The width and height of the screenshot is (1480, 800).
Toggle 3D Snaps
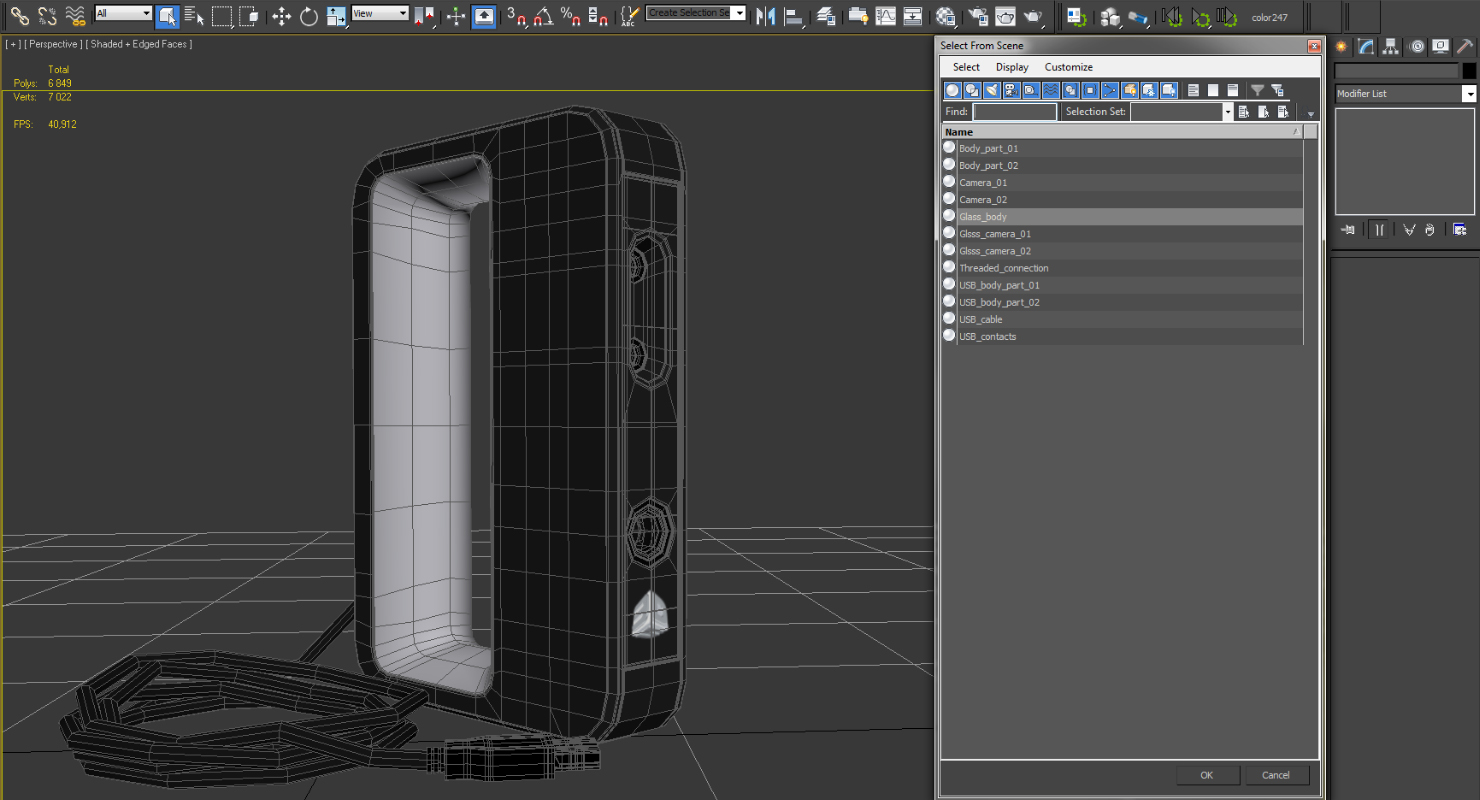(516, 16)
